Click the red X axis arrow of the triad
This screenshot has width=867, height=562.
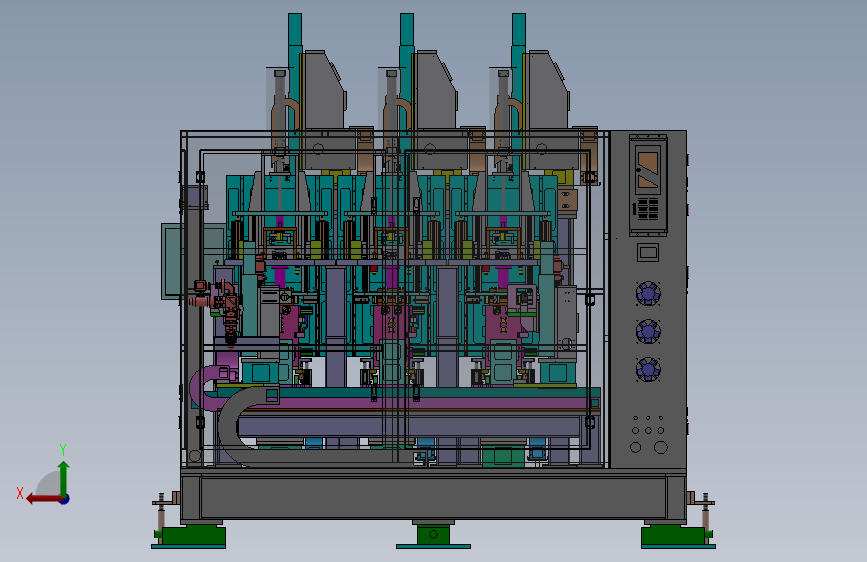click(x=43, y=499)
